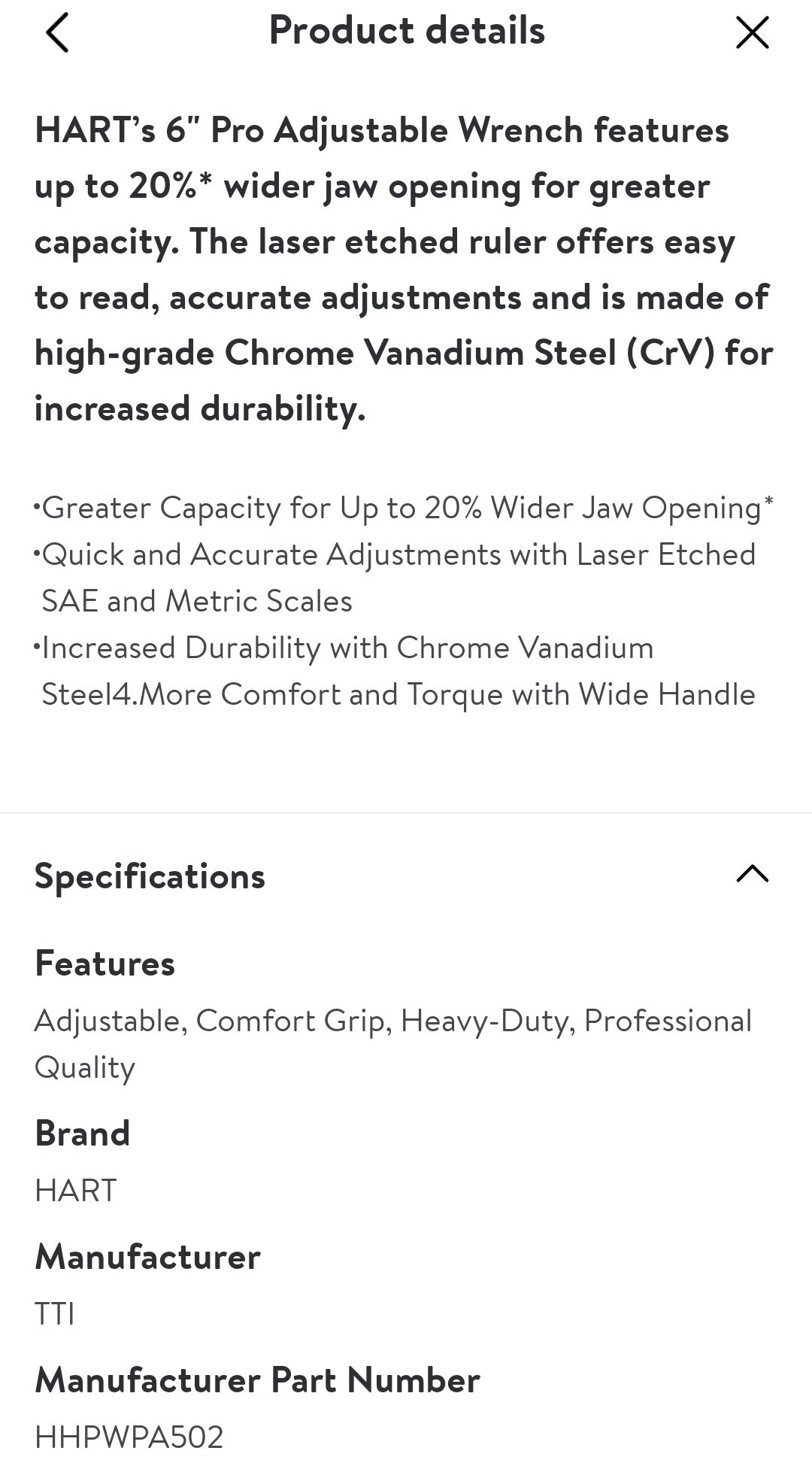The image size is (812, 1463).
Task: Tap the Features label
Action: (x=105, y=964)
